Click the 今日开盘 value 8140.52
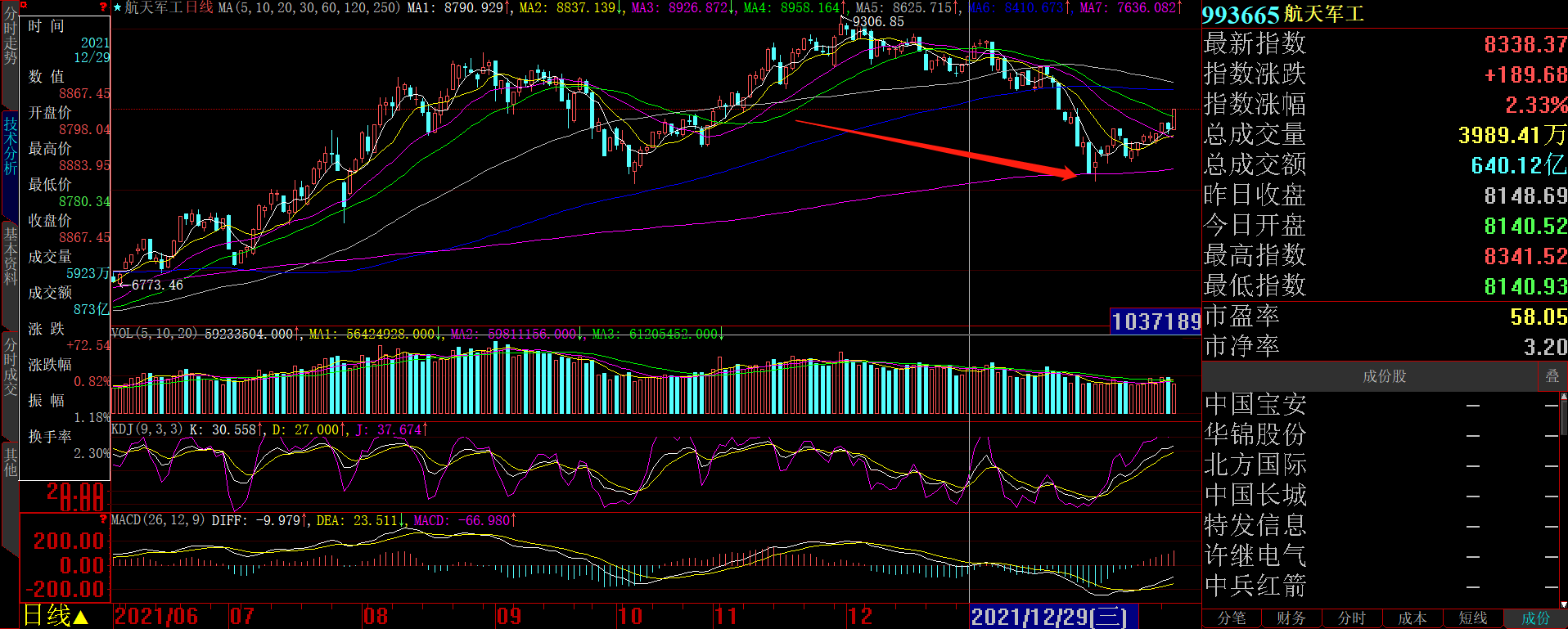1568x629 pixels. (1525, 226)
